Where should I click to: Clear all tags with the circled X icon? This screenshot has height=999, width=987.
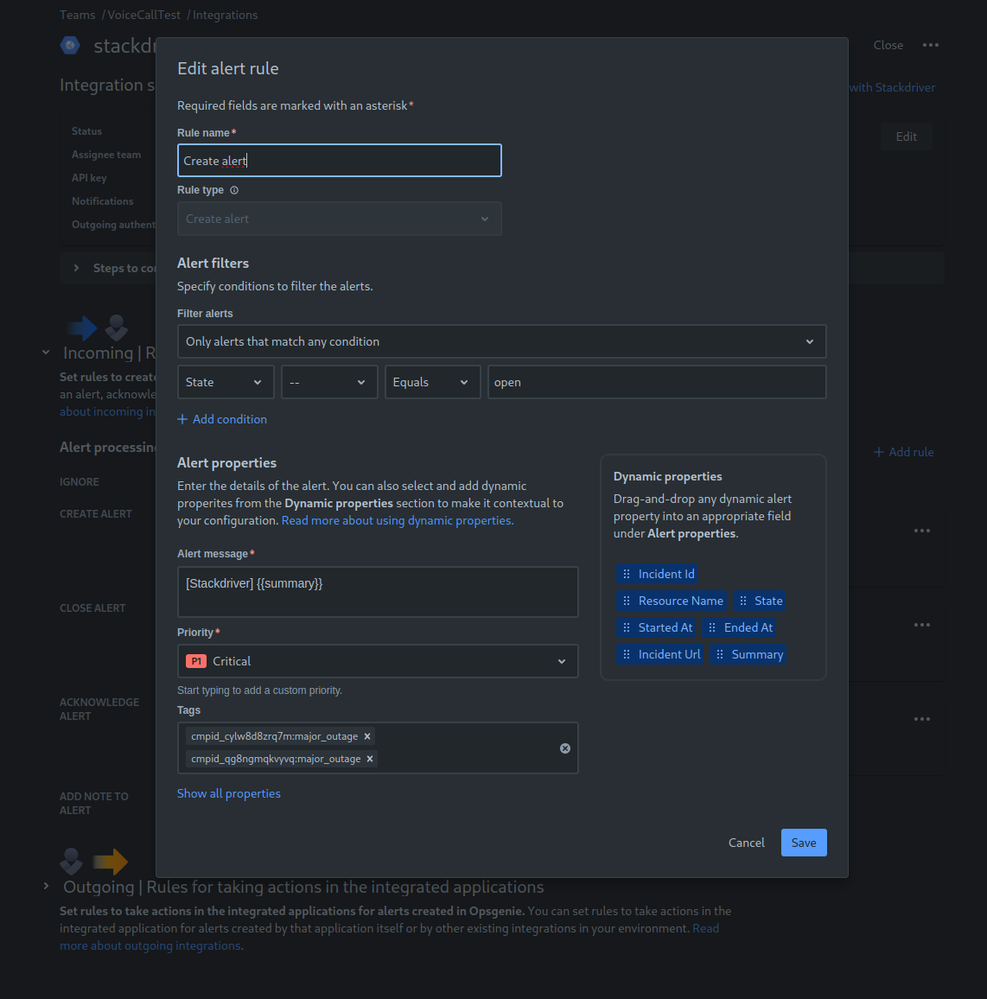565,748
